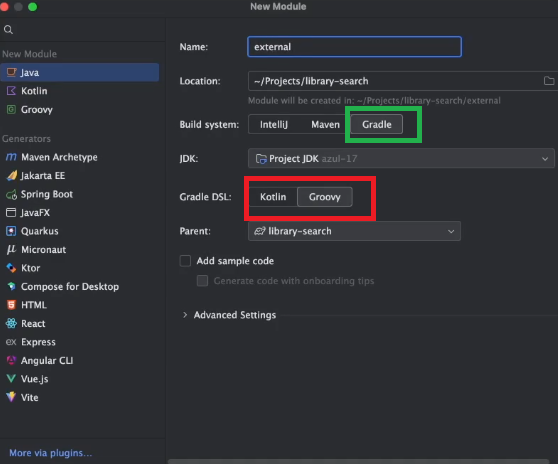The image size is (558, 464).
Task: Click the Java cup icon in the module list
Action: point(11,72)
